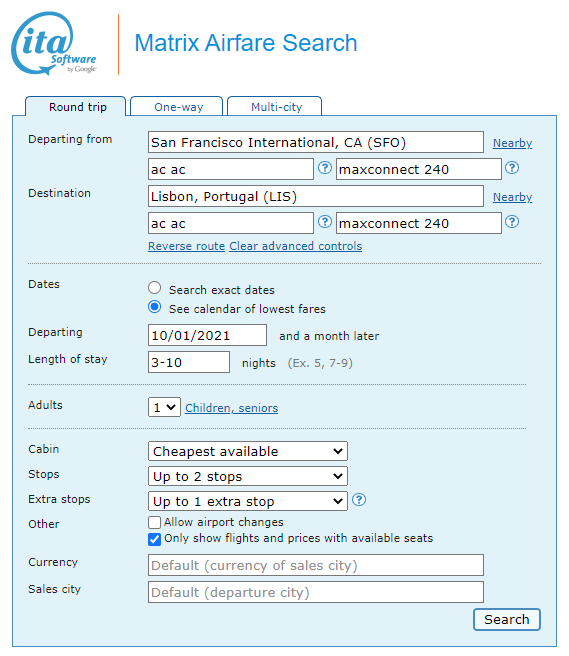Click the Departing date input field
The image size is (569, 656).
(207, 335)
